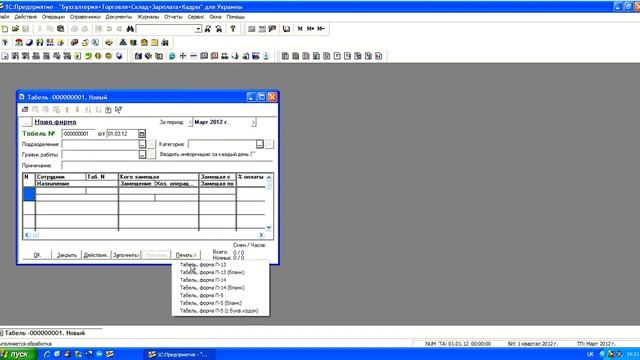Click the blue globe icon in third toolbar
The image size is (640, 360).
tap(172, 56)
